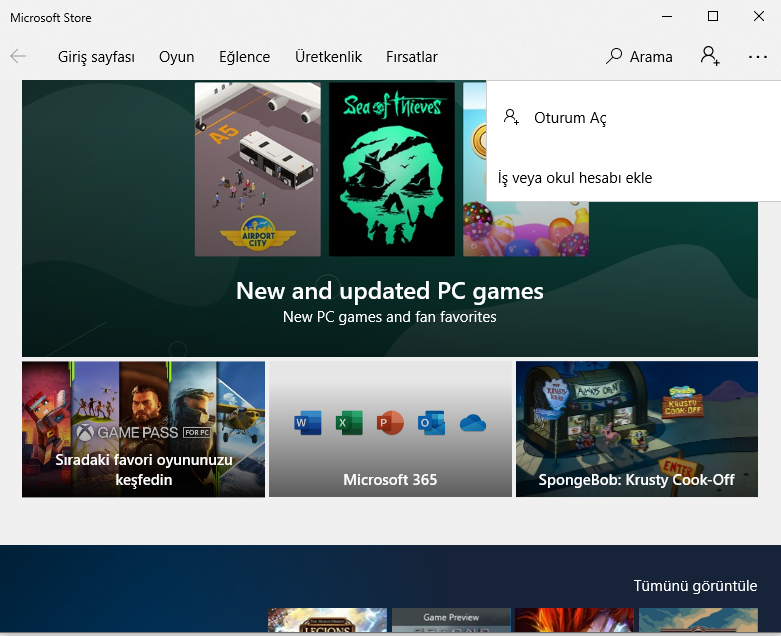The image size is (781, 636).
Task: Open the SpongeBob: Krusty Cook-Off tile
Action: coord(637,429)
